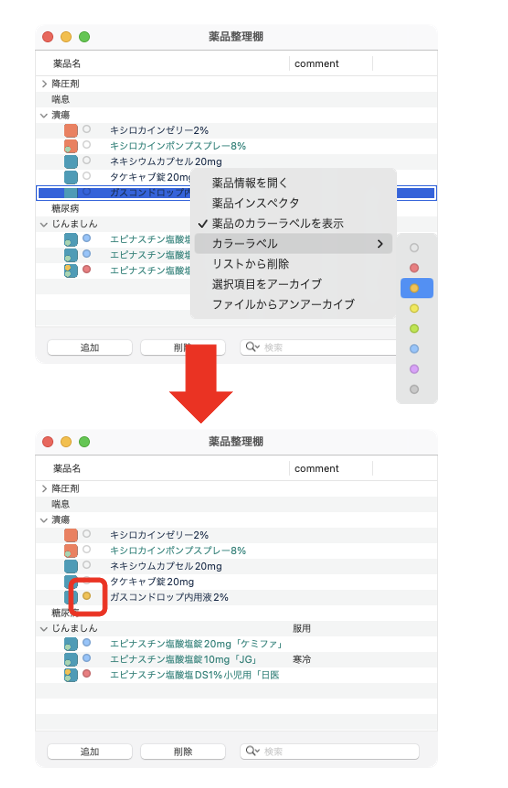
Task: Click empty color label of キシロカインポンプスプレー8%, upper window
Action: (87, 145)
